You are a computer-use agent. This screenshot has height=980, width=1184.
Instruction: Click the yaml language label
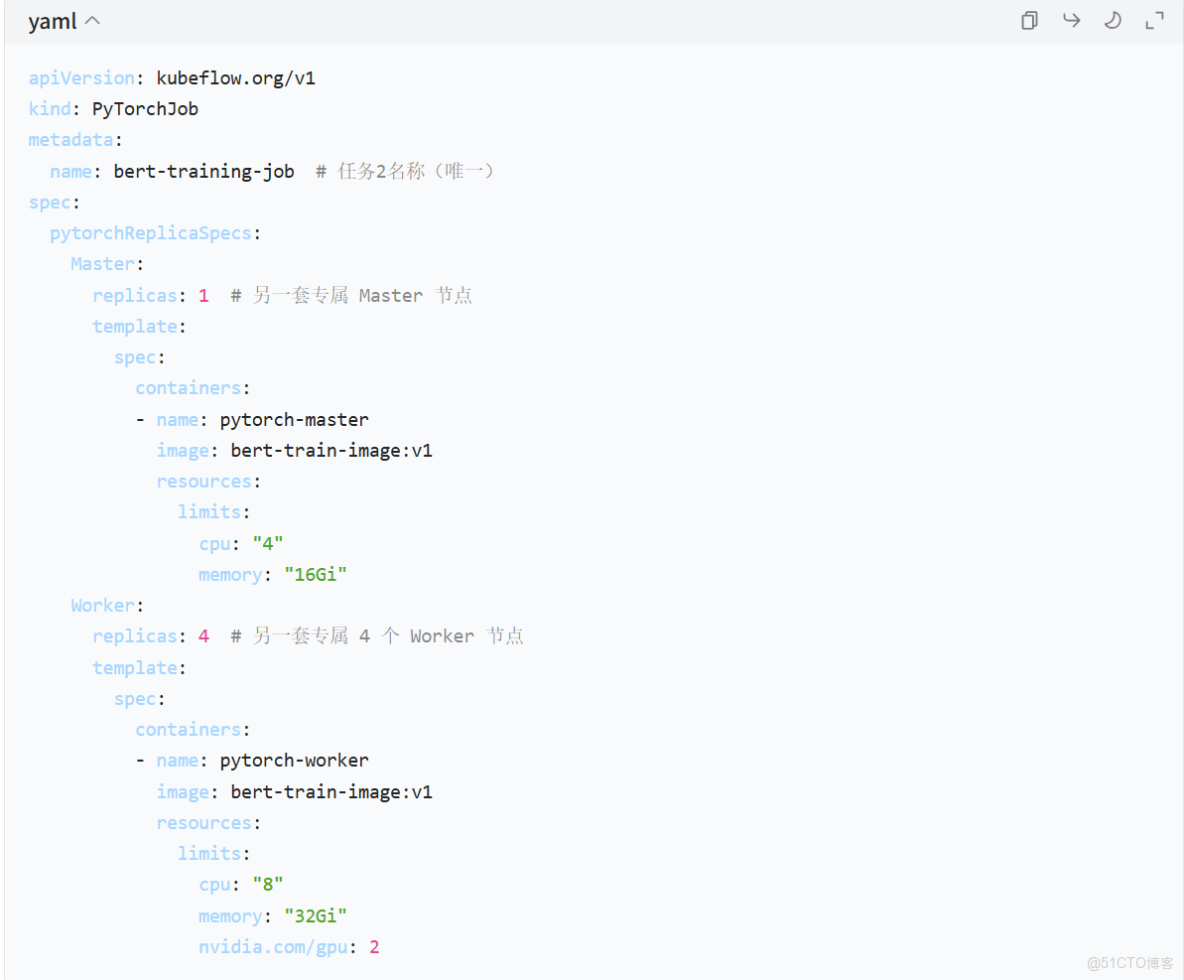click(x=52, y=21)
